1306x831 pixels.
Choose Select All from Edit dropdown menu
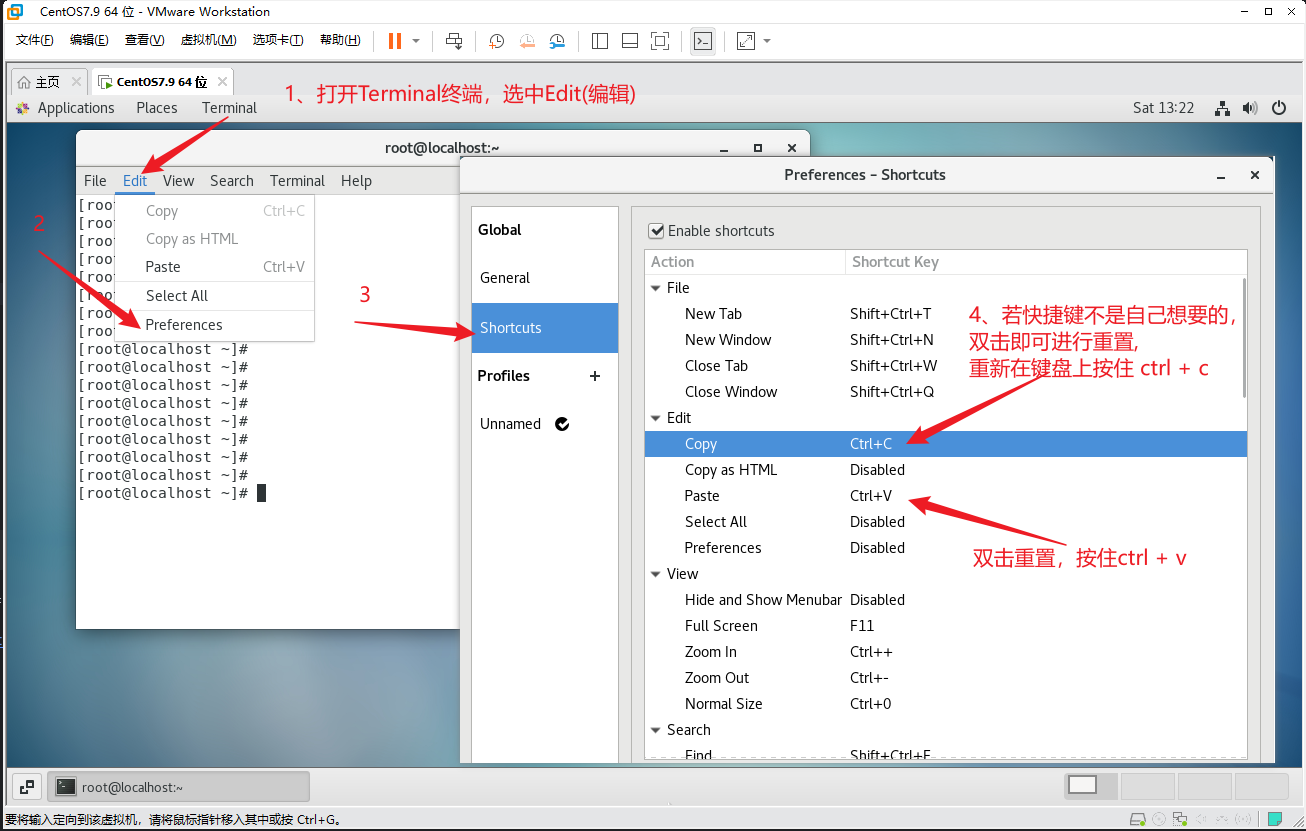tap(215, 296)
